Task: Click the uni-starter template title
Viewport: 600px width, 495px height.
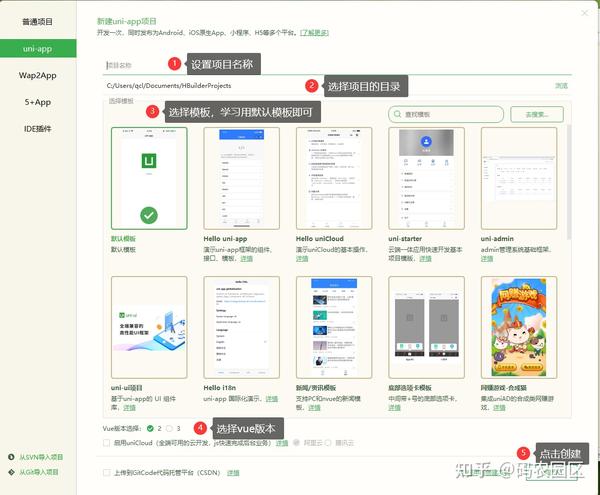Action: click(405, 239)
